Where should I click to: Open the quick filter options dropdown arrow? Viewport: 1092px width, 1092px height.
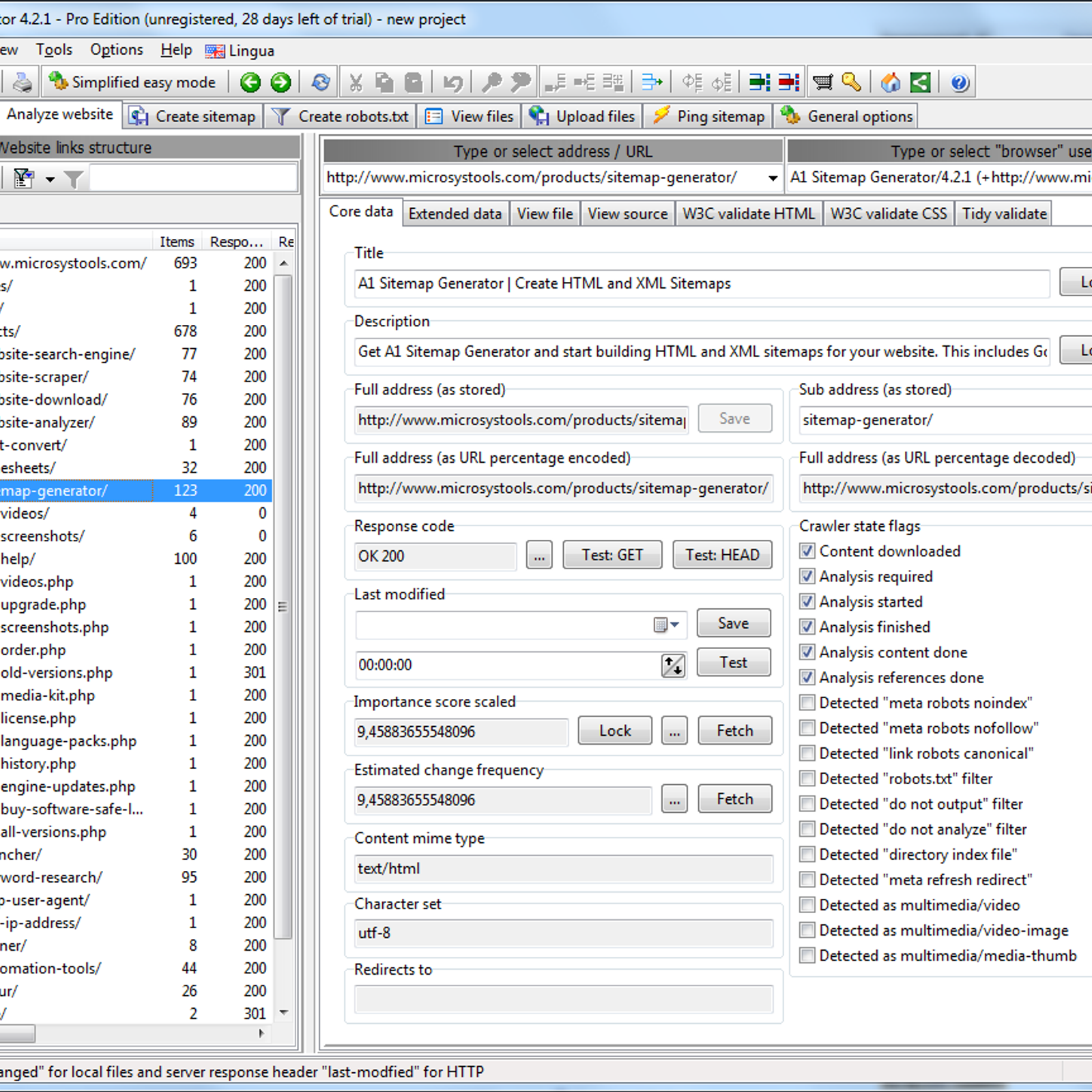[50, 179]
